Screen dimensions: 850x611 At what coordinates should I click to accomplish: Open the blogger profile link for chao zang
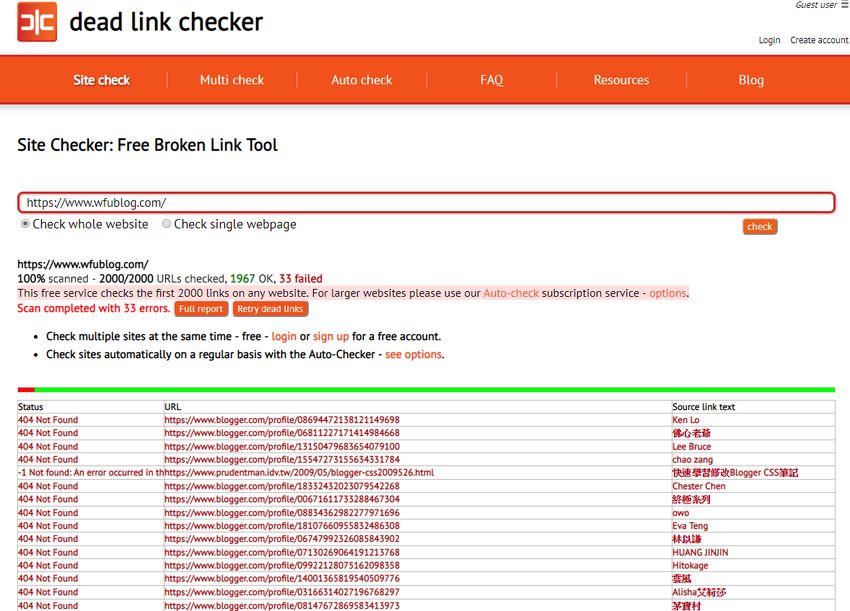282,459
